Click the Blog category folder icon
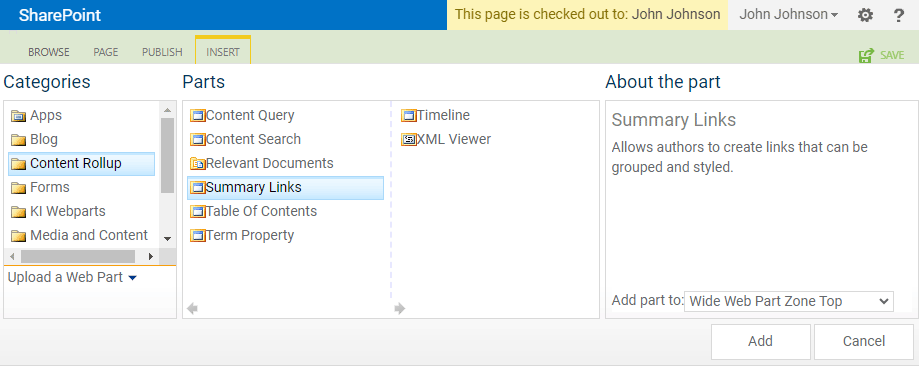This screenshot has height=366, width=919. pyautogui.click(x=19, y=140)
